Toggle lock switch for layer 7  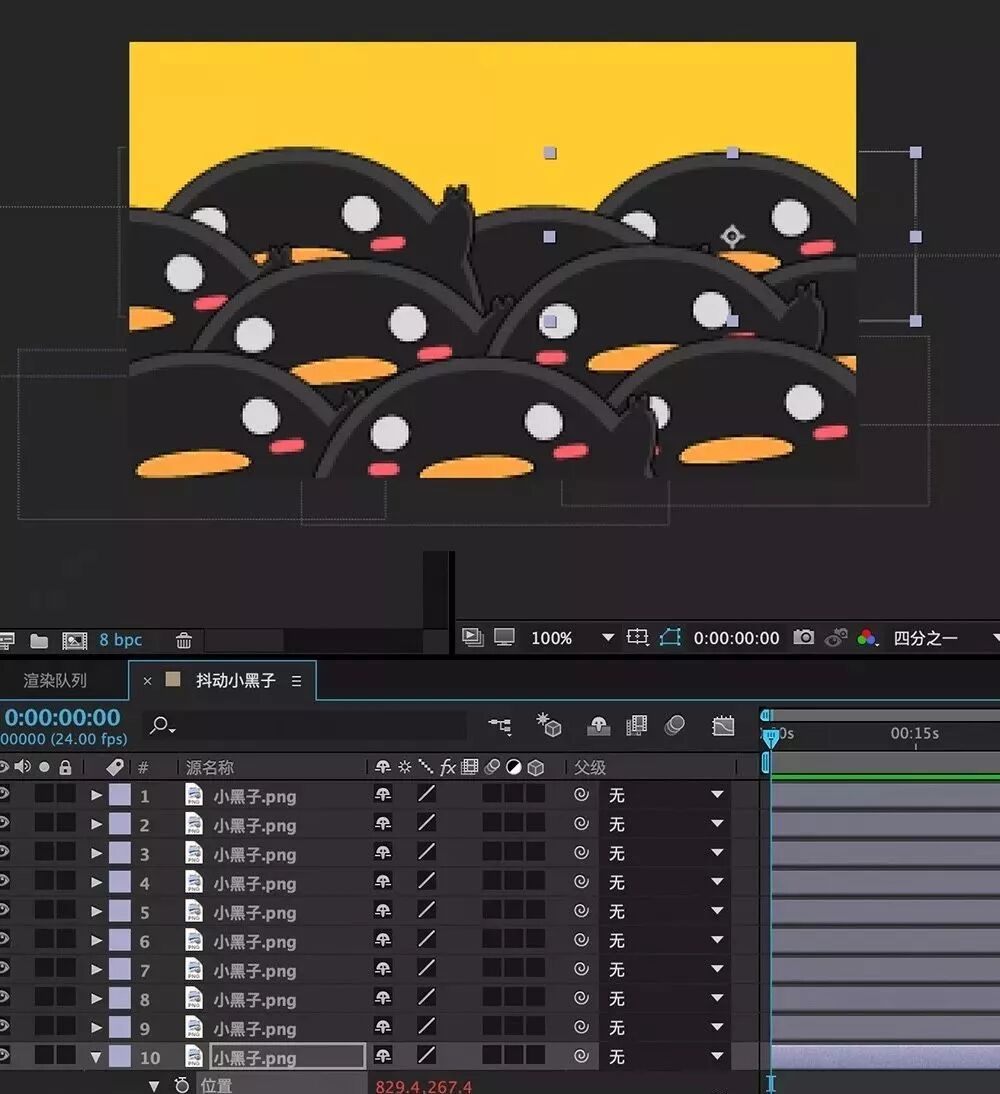[66, 968]
